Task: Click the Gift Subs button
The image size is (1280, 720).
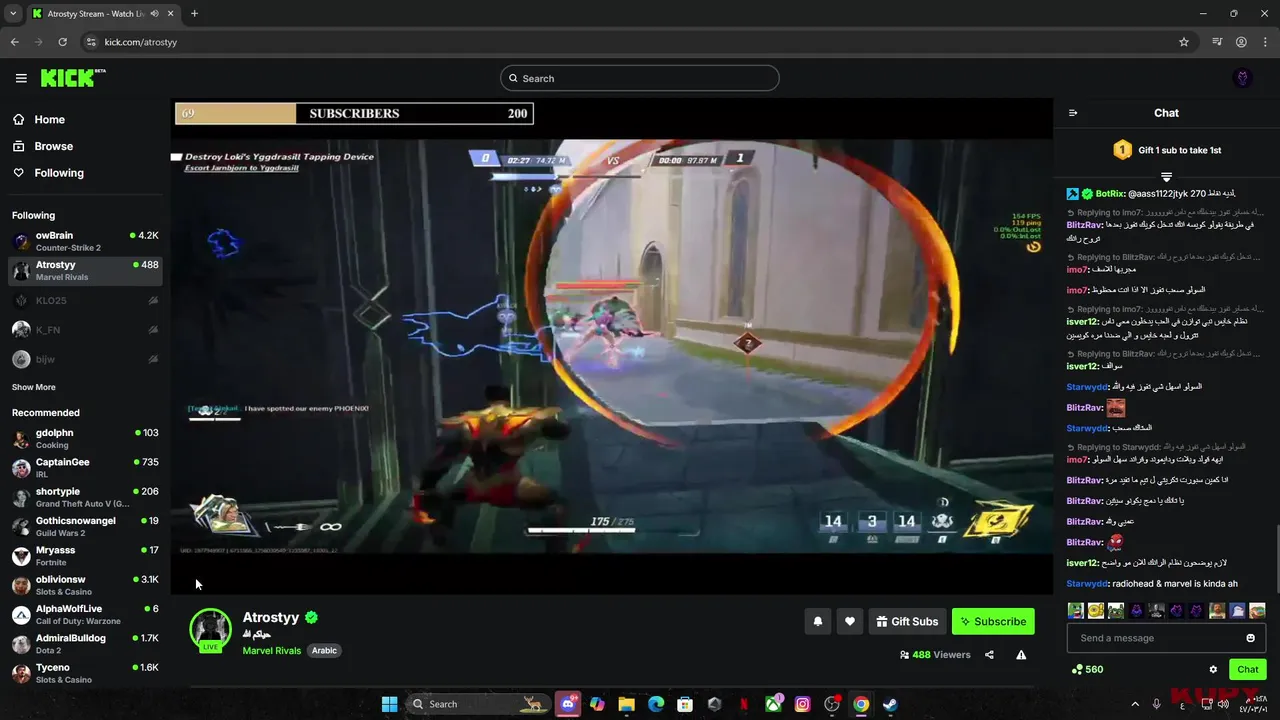Action: pyautogui.click(x=907, y=621)
